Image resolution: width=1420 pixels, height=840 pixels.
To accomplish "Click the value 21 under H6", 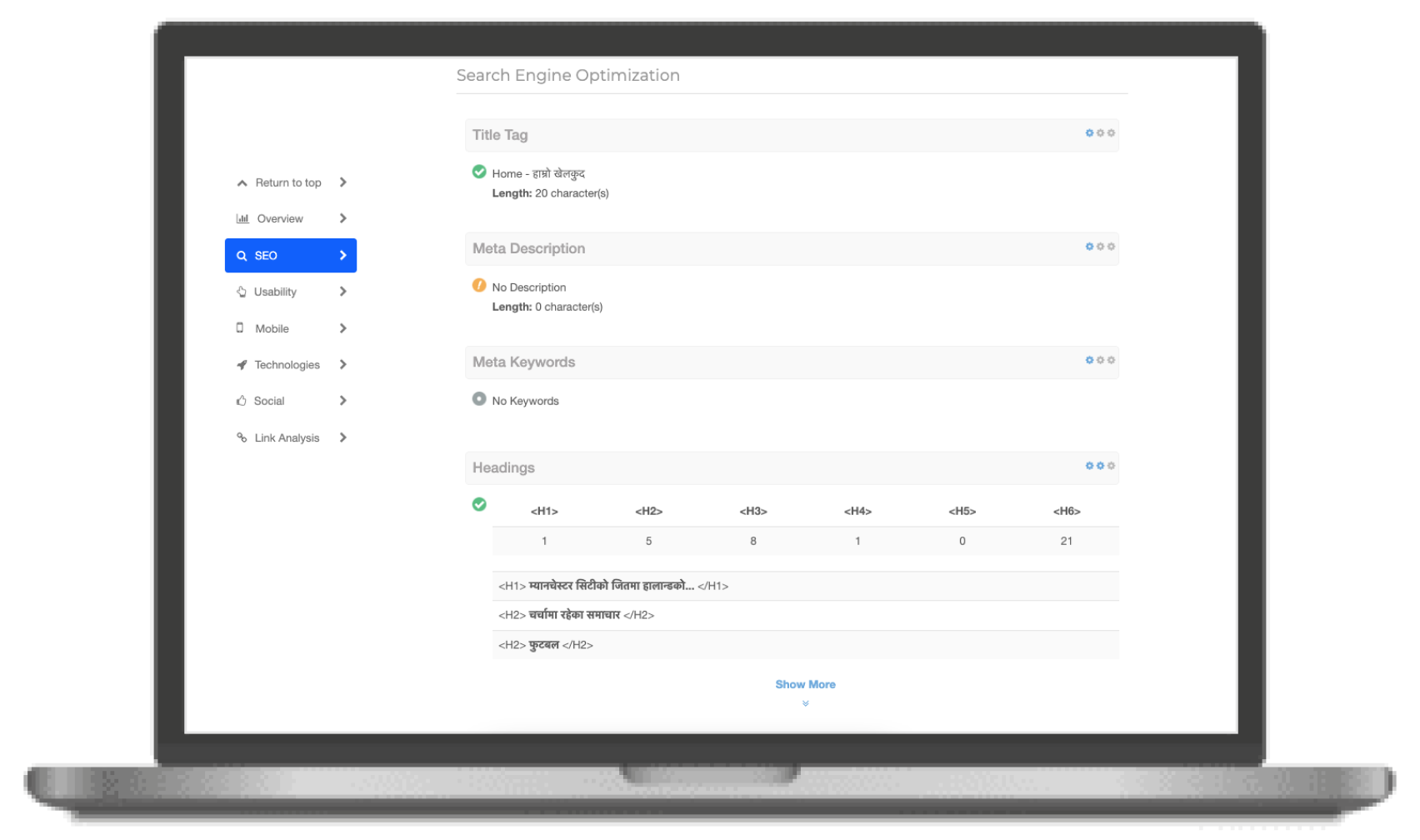I will tap(1067, 541).
